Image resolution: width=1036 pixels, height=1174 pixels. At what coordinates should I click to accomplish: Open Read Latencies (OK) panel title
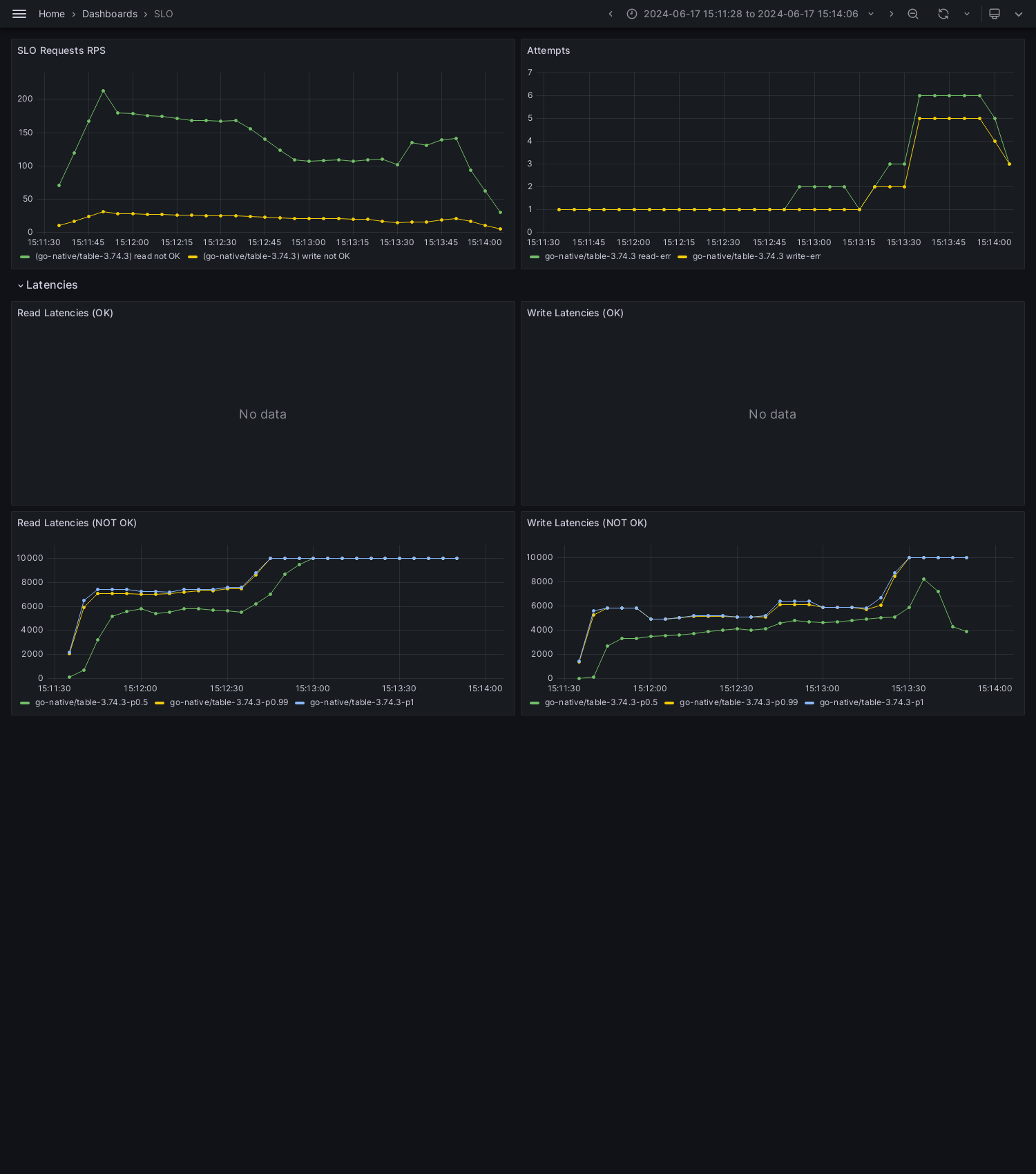pyautogui.click(x=65, y=313)
